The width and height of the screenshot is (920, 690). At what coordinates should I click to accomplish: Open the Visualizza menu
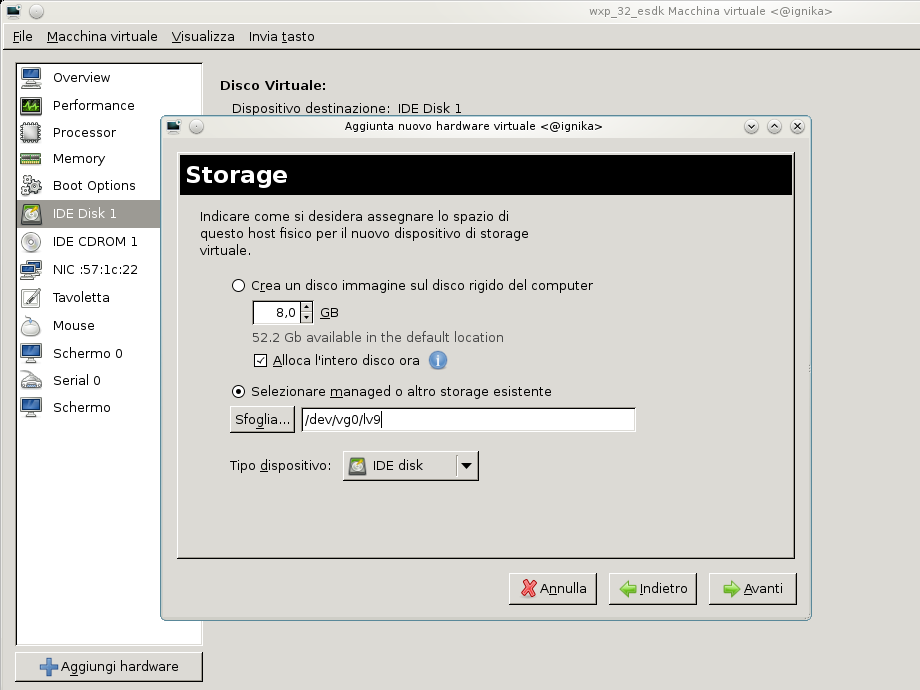[x=203, y=37]
